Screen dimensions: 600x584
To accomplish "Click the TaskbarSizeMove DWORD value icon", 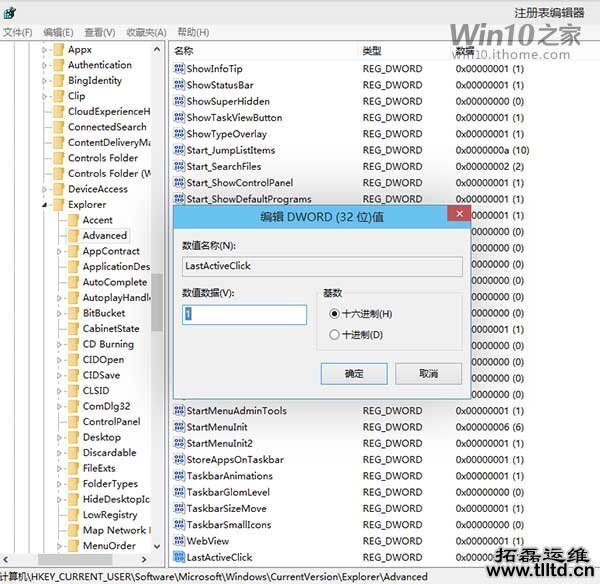I will click(x=179, y=508).
